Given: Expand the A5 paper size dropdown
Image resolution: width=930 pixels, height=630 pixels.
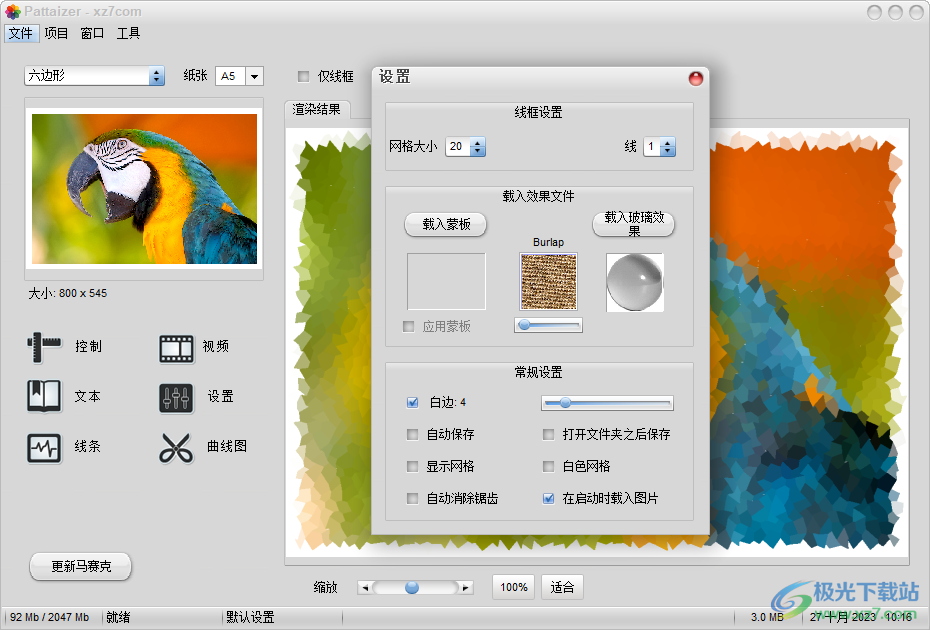Looking at the screenshot, I should (254, 76).
